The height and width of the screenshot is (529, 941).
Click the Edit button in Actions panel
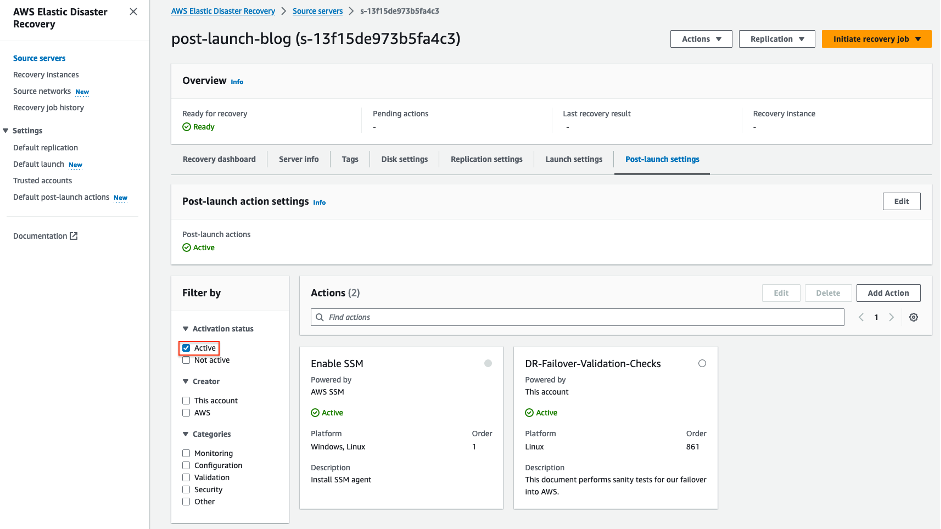[x=781, y=293]
